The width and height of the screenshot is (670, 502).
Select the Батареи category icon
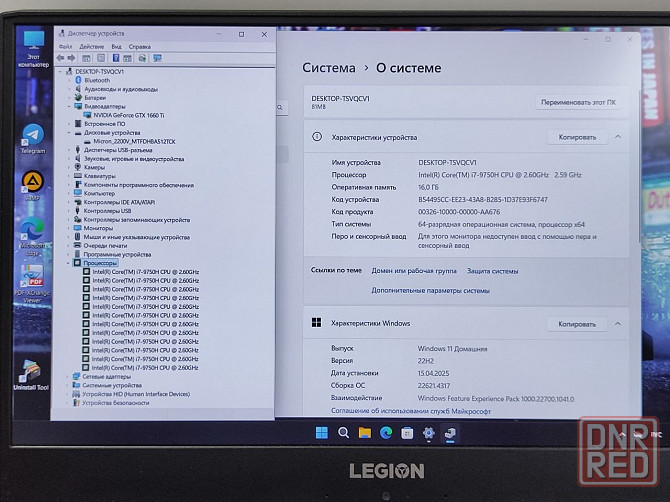click(78, 97)
